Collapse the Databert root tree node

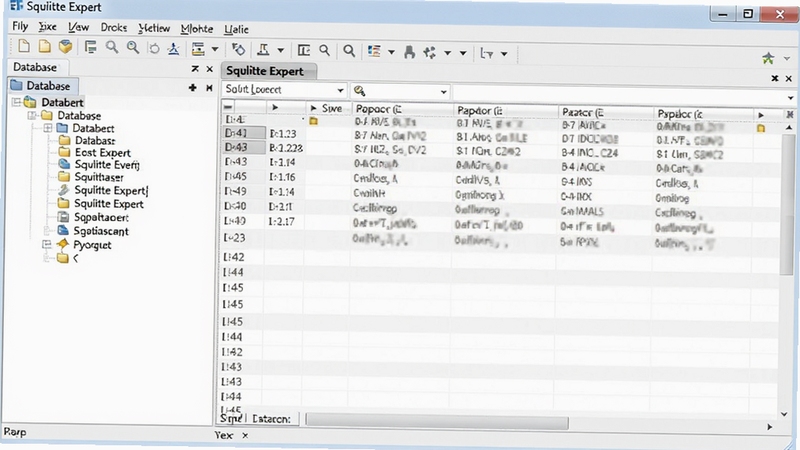(x=16, y=102)
